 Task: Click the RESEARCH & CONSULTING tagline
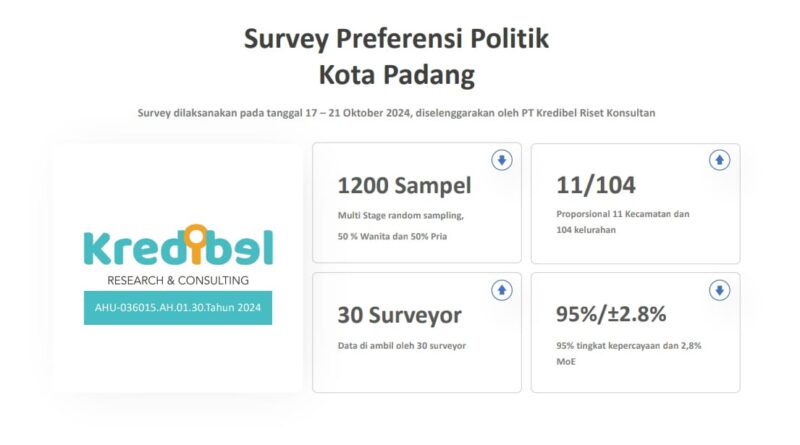tap(178, 280)
